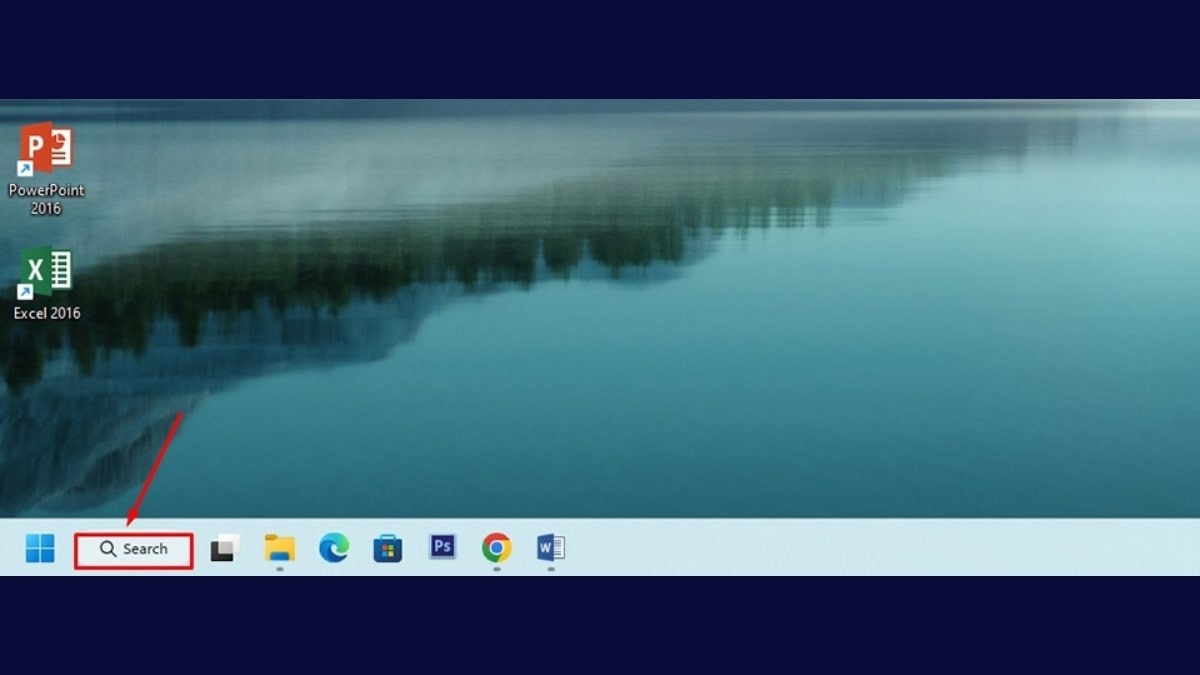Launch File Explorer from the taskbar
The height and width of the screenshot is (675, 1200).
pyautogui.click(x=280, y=548)
